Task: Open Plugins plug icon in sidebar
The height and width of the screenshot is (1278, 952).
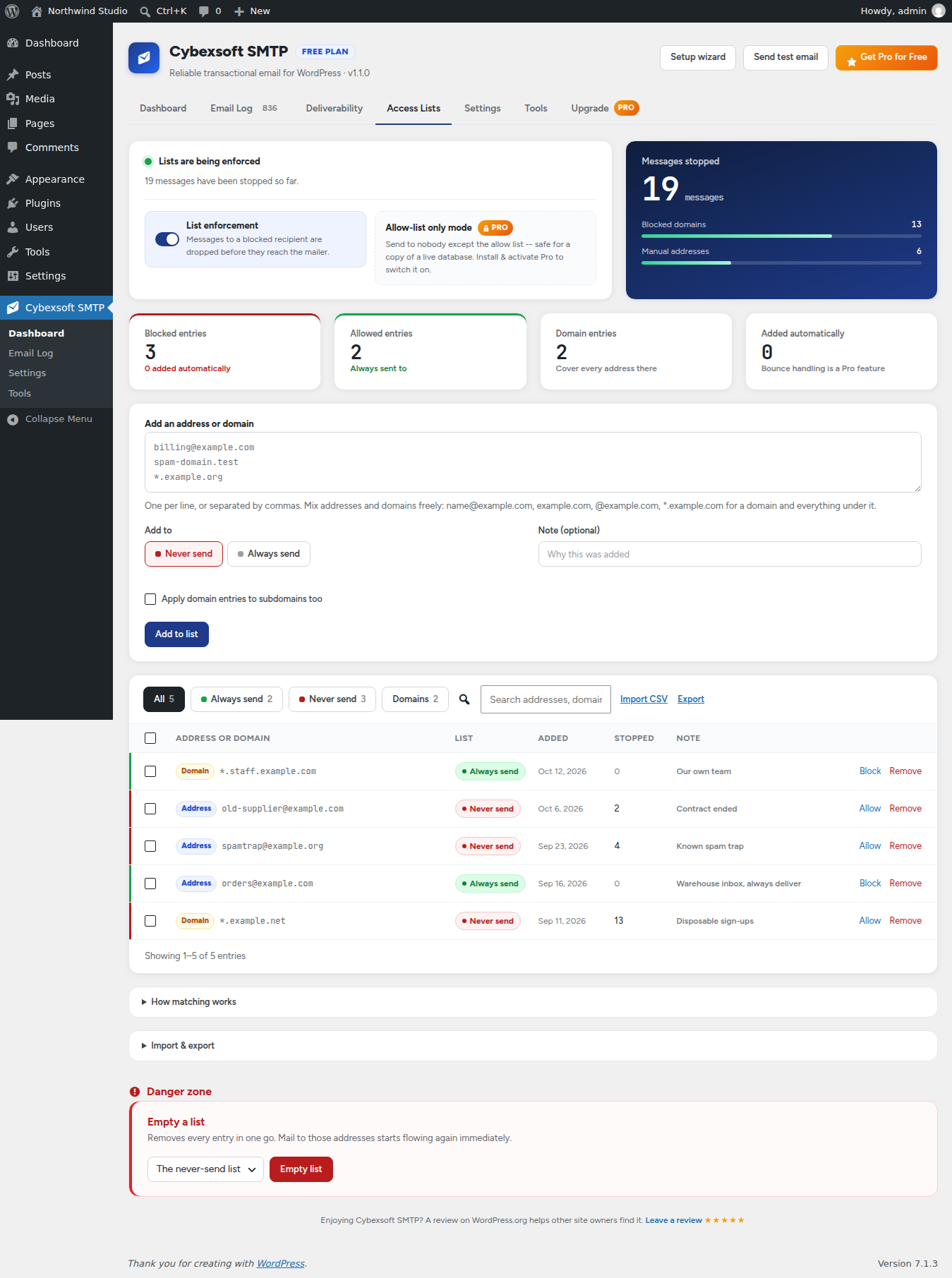Action: [x=13, y=203]
